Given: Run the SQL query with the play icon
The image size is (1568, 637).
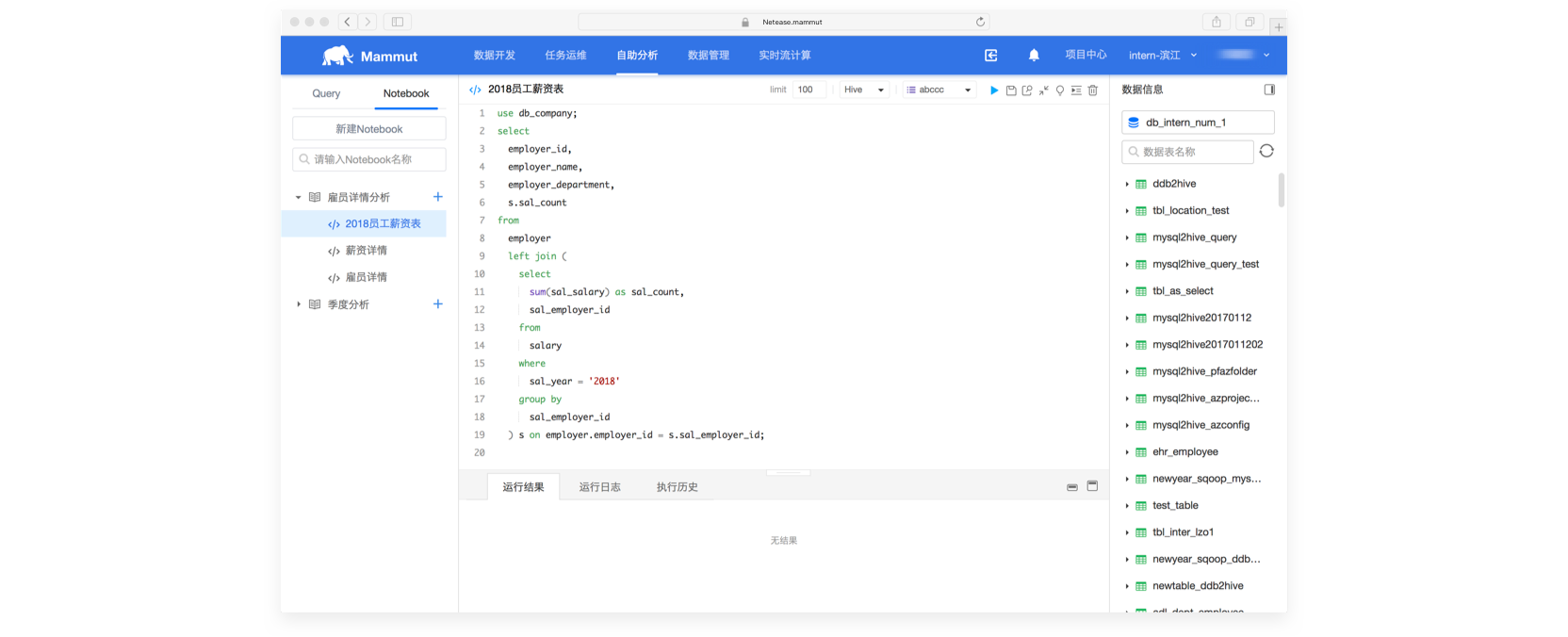Looking at the screenshot, I should click(994, 90).
